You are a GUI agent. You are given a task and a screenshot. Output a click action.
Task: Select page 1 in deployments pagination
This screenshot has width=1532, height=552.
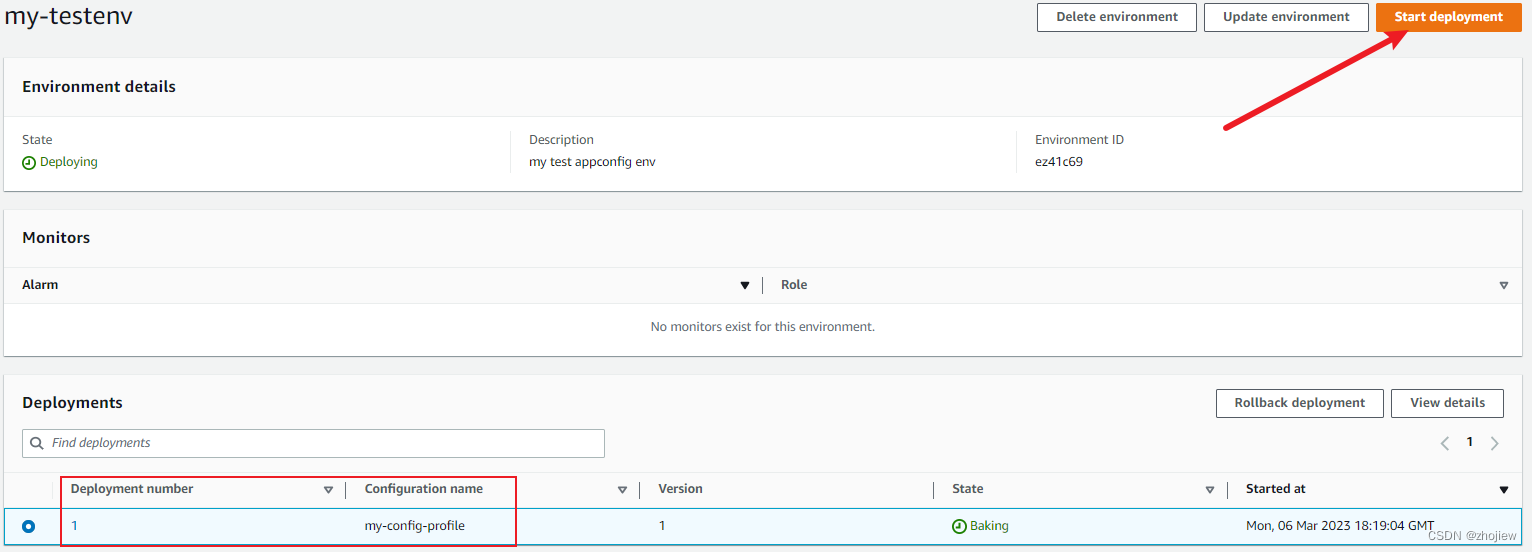[1469, 442]
